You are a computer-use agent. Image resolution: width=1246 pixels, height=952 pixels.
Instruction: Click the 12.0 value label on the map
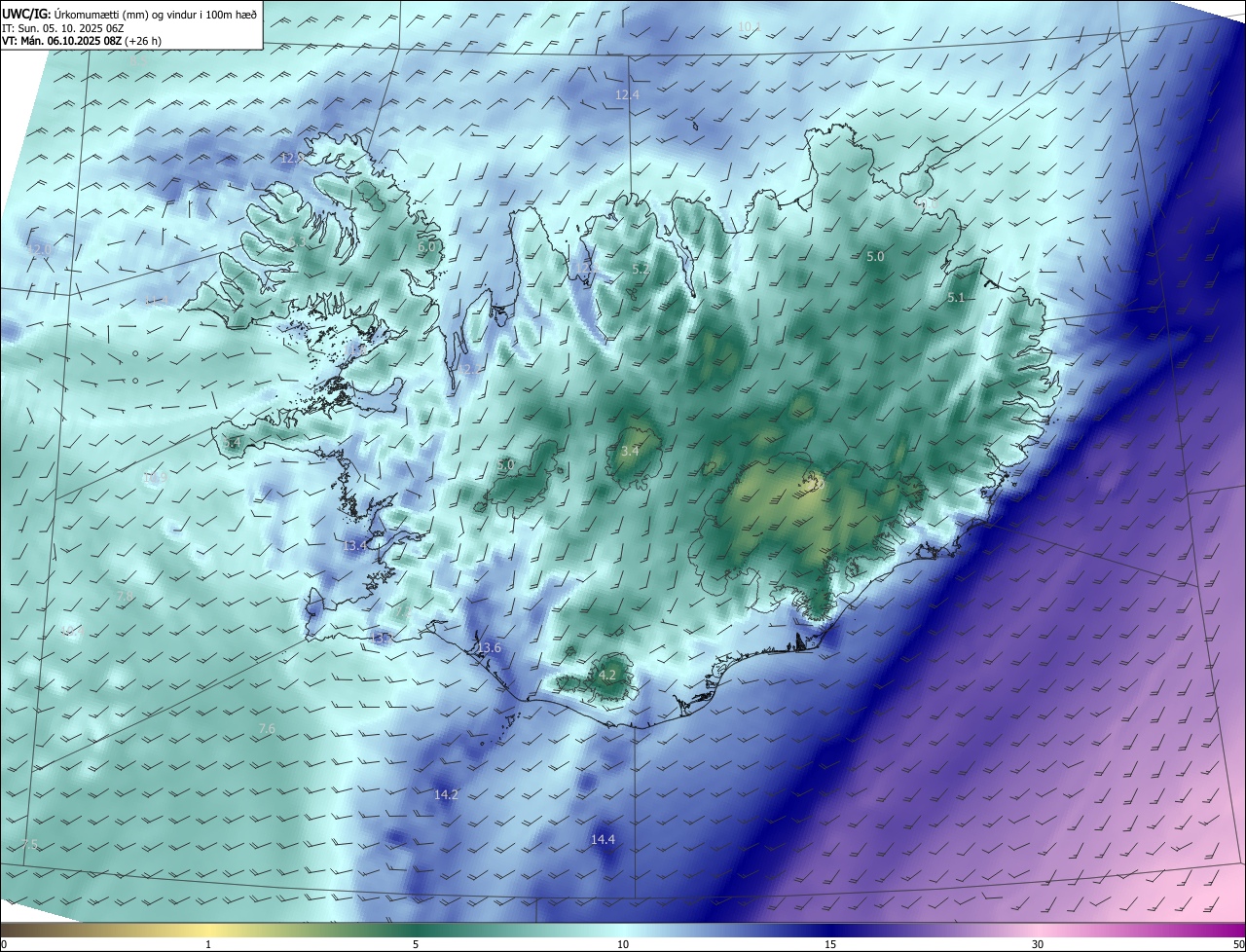(x=39, y=249)
